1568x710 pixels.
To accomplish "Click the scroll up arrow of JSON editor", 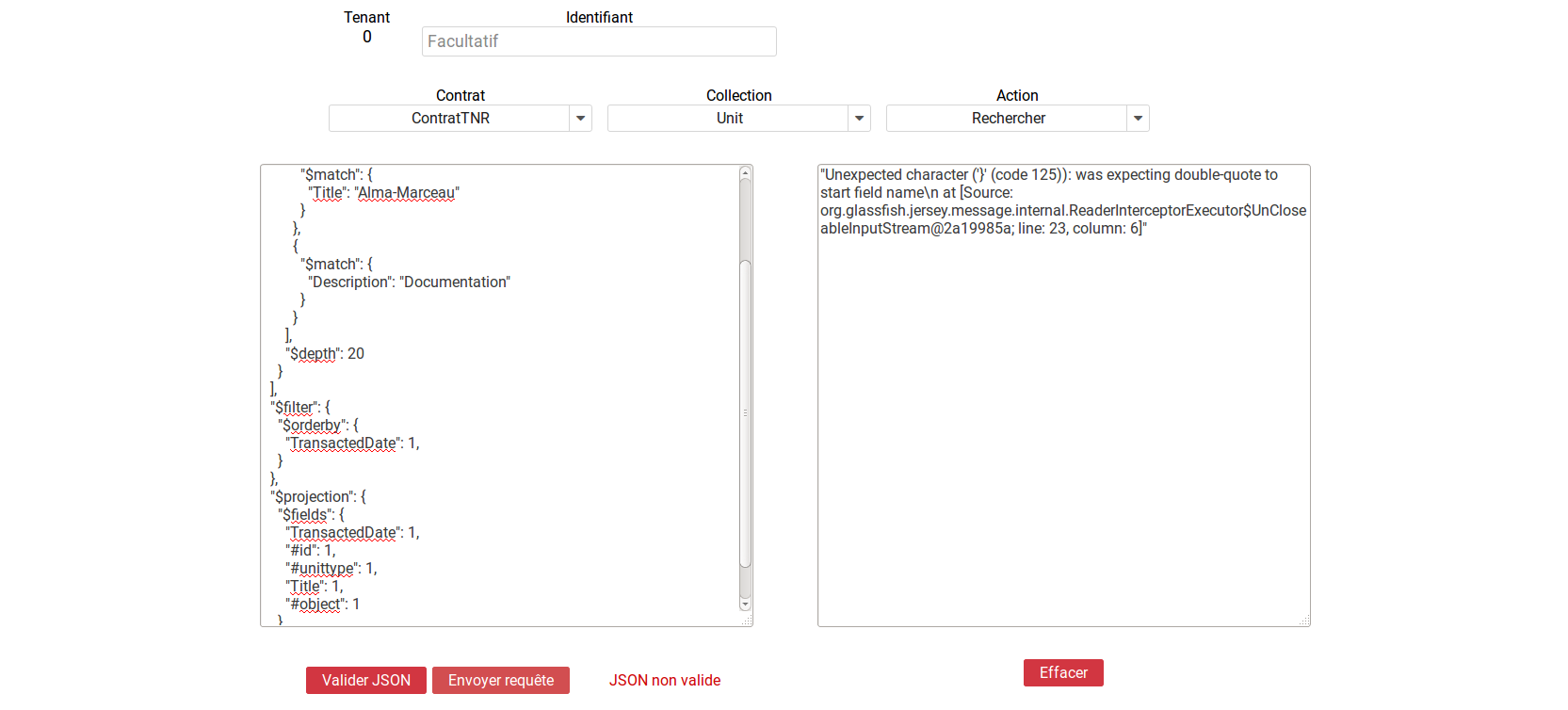I will (x=745, y=173).
